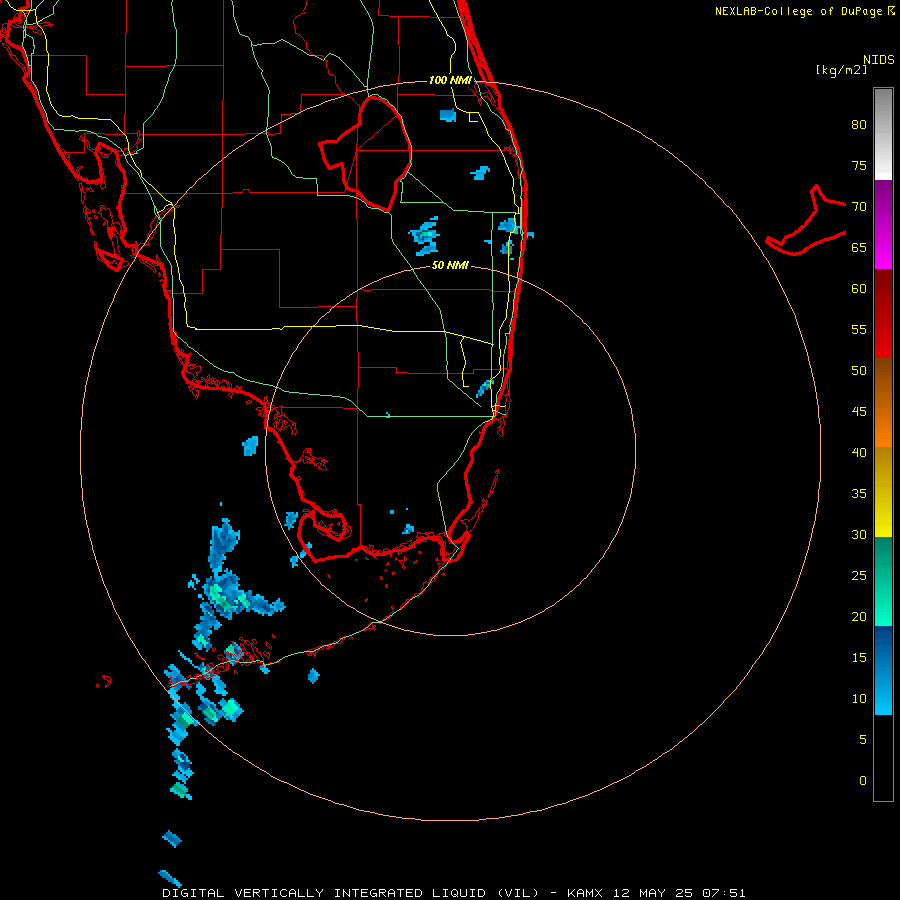The image size is (900, 900).
Task: Click the 50 value on the legend scale
Action: [x=859, y=370]
